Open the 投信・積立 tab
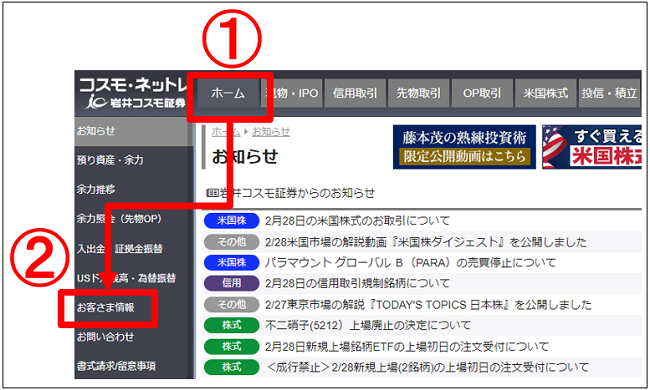650x390 pixels. click(x=609, y=93)
